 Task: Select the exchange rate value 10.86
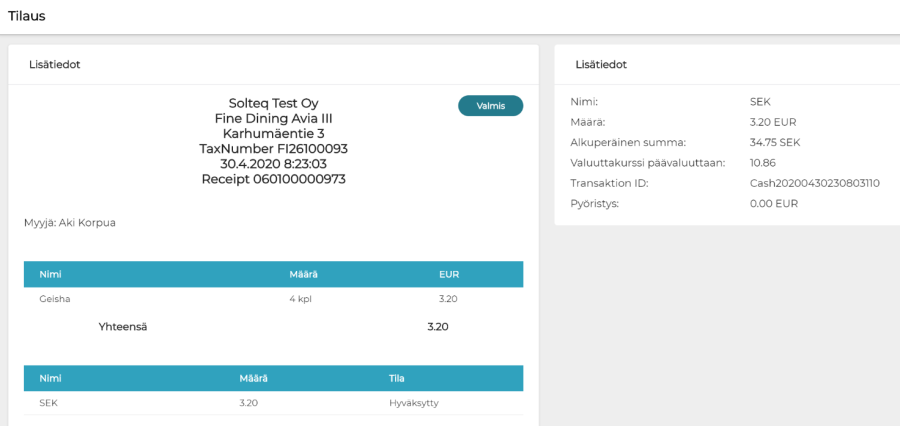click(763, 162)
